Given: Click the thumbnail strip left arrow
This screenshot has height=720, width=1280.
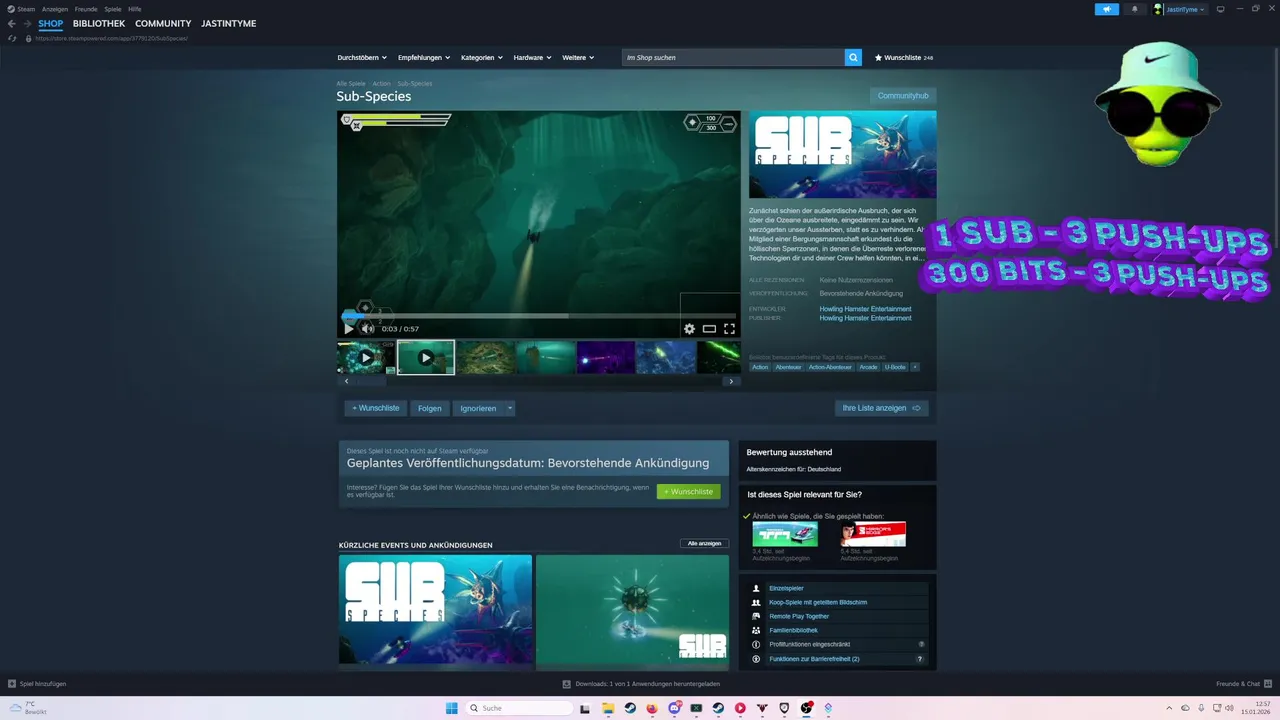Looking at the screenshot, I should [346, 381].
